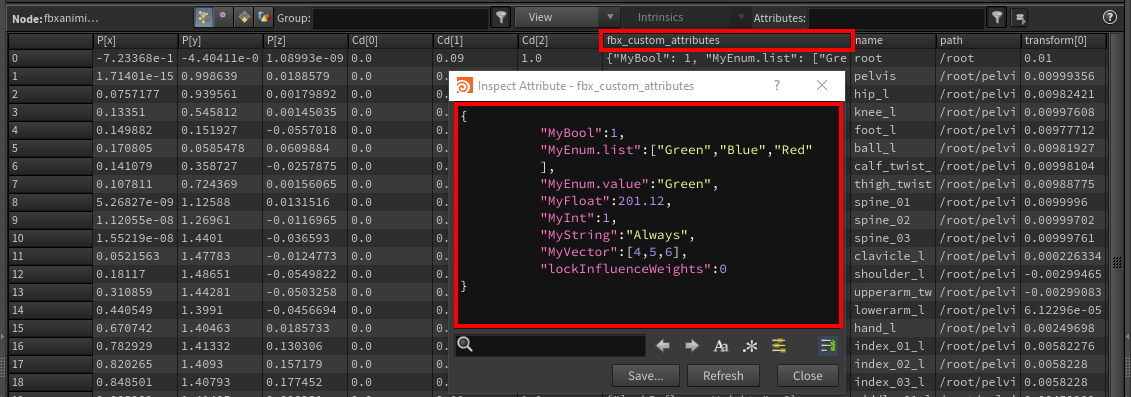
Task: Toggle case-sensitive search (Aa)
Action: tap(721, 346)
